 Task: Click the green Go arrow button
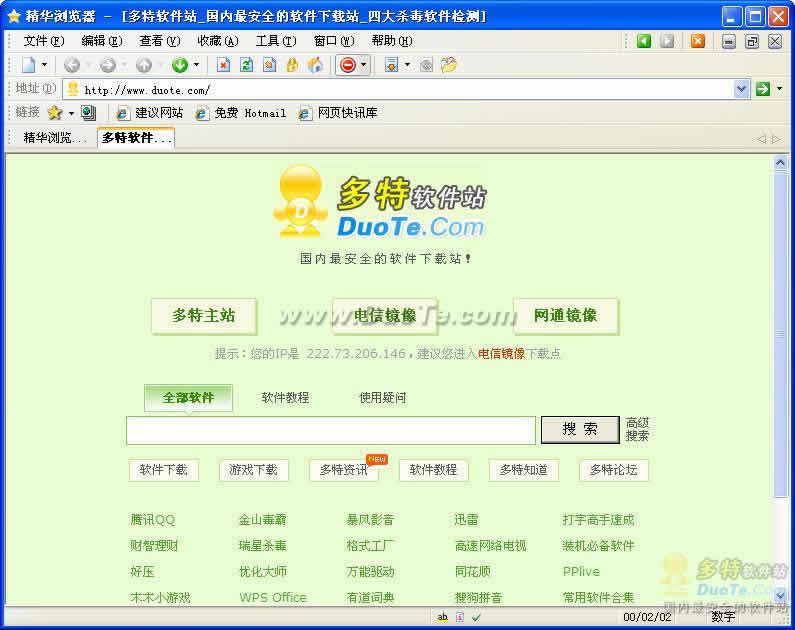point(763,89)
